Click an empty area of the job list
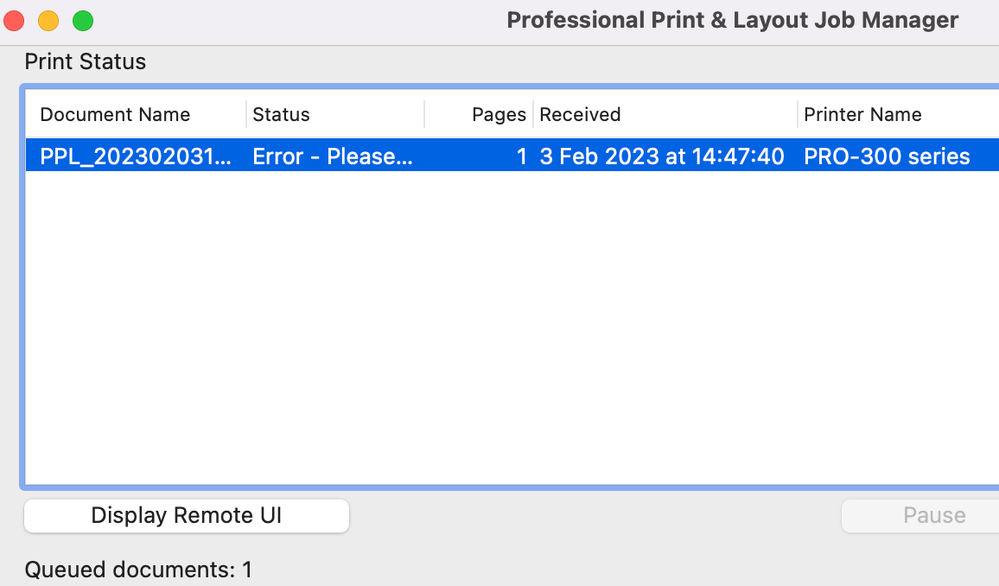The height and width of the screenshot is (586, 999). click(x=500, y=320)
